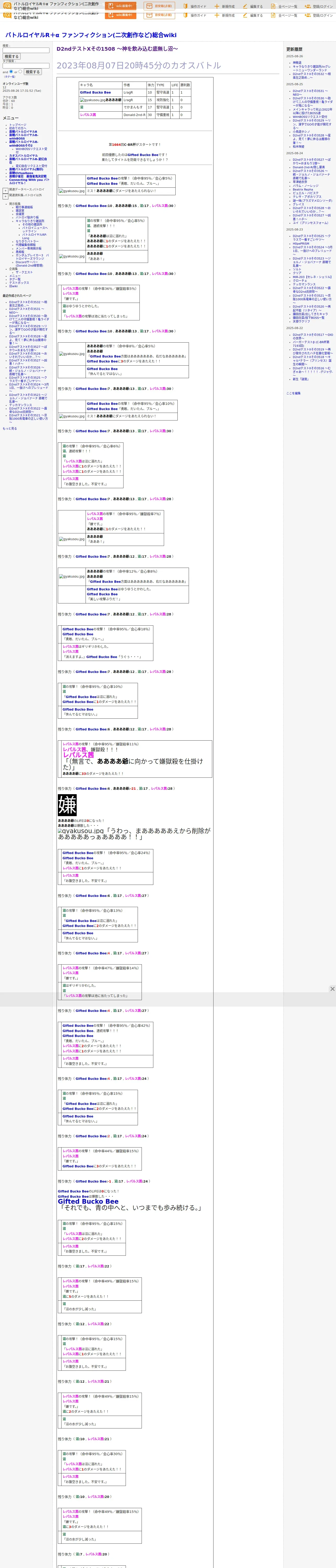Select the 'or' radio button for tag search
Screen dimensions: 336x1568
tap(20, 71)
